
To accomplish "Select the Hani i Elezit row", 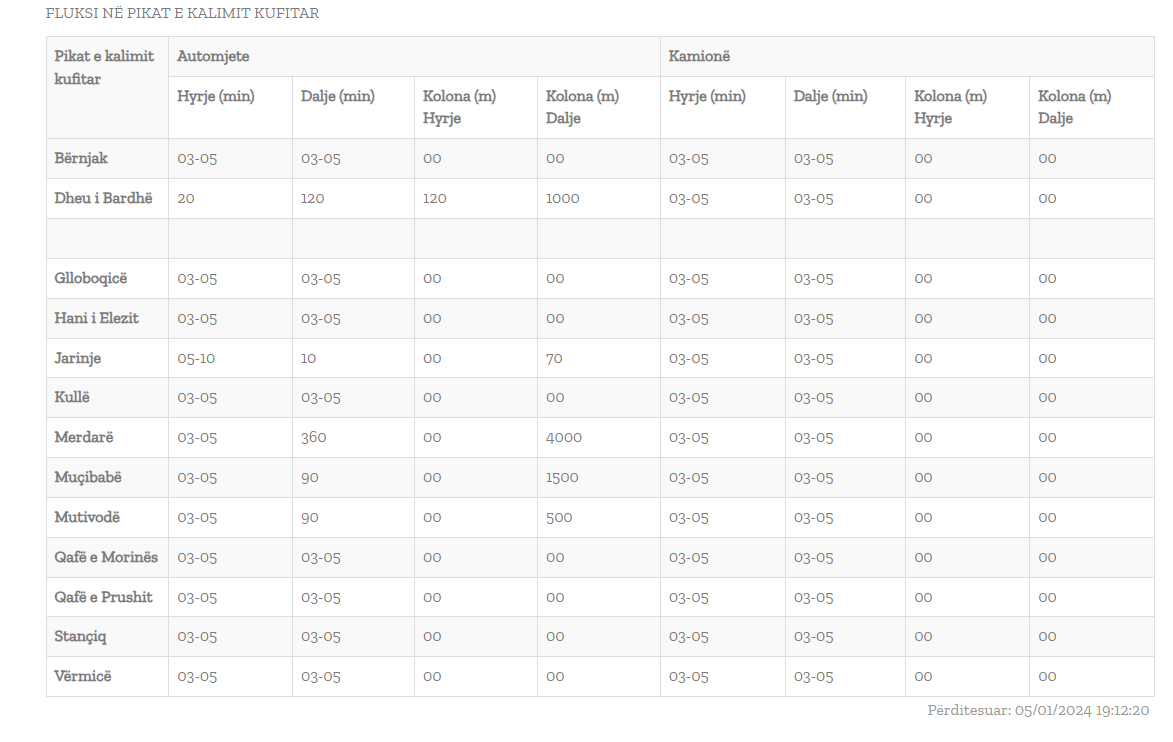I will [x=96, y=318].
